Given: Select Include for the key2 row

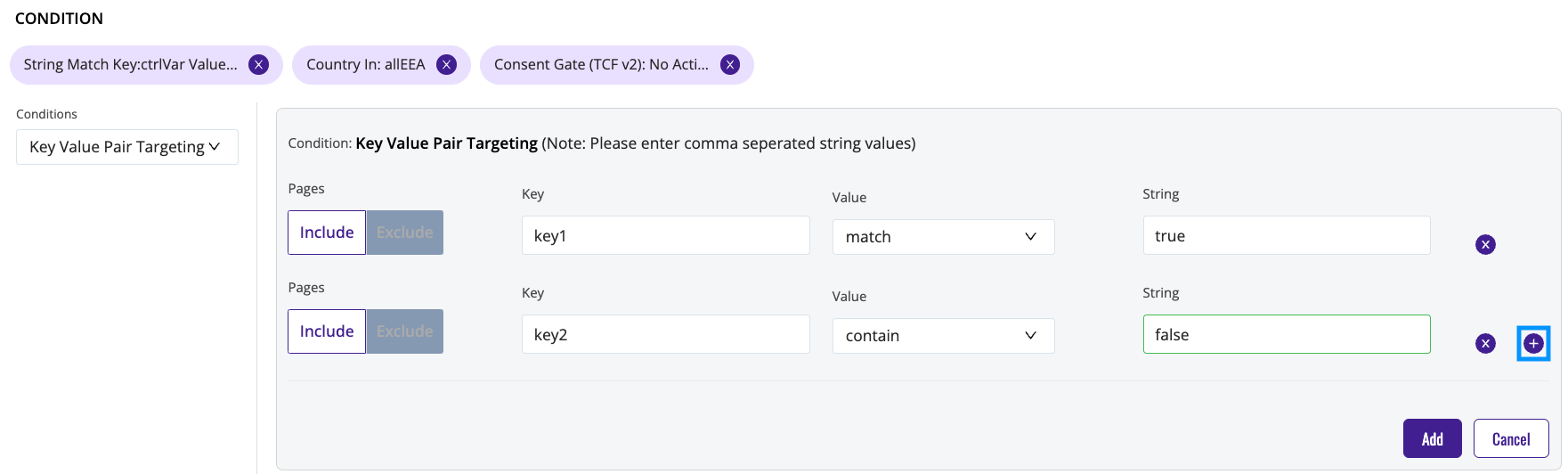Looking at the screenshot, I should pos(327,331).
